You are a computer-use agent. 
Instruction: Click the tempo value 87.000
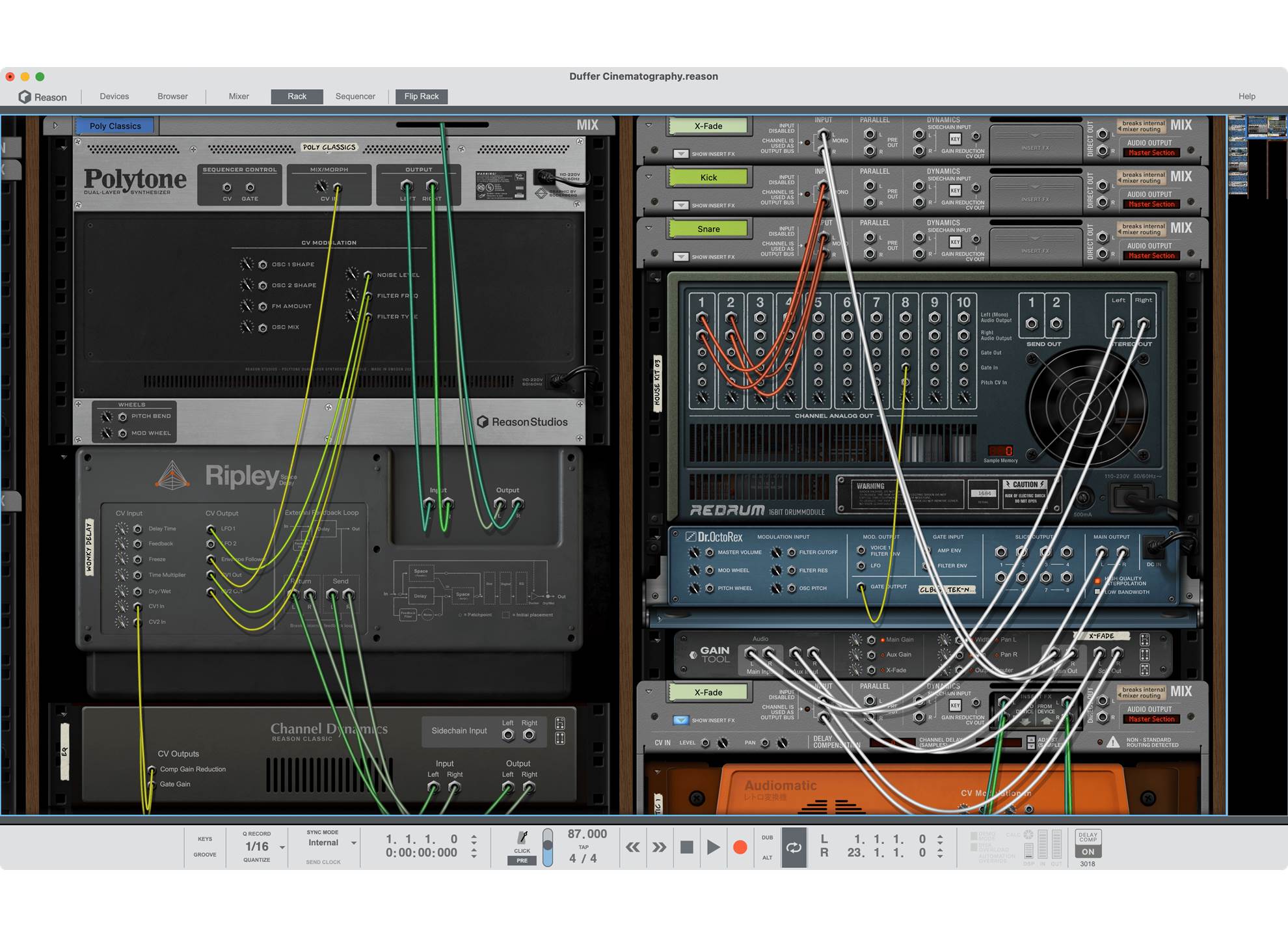tap(587, 834)
